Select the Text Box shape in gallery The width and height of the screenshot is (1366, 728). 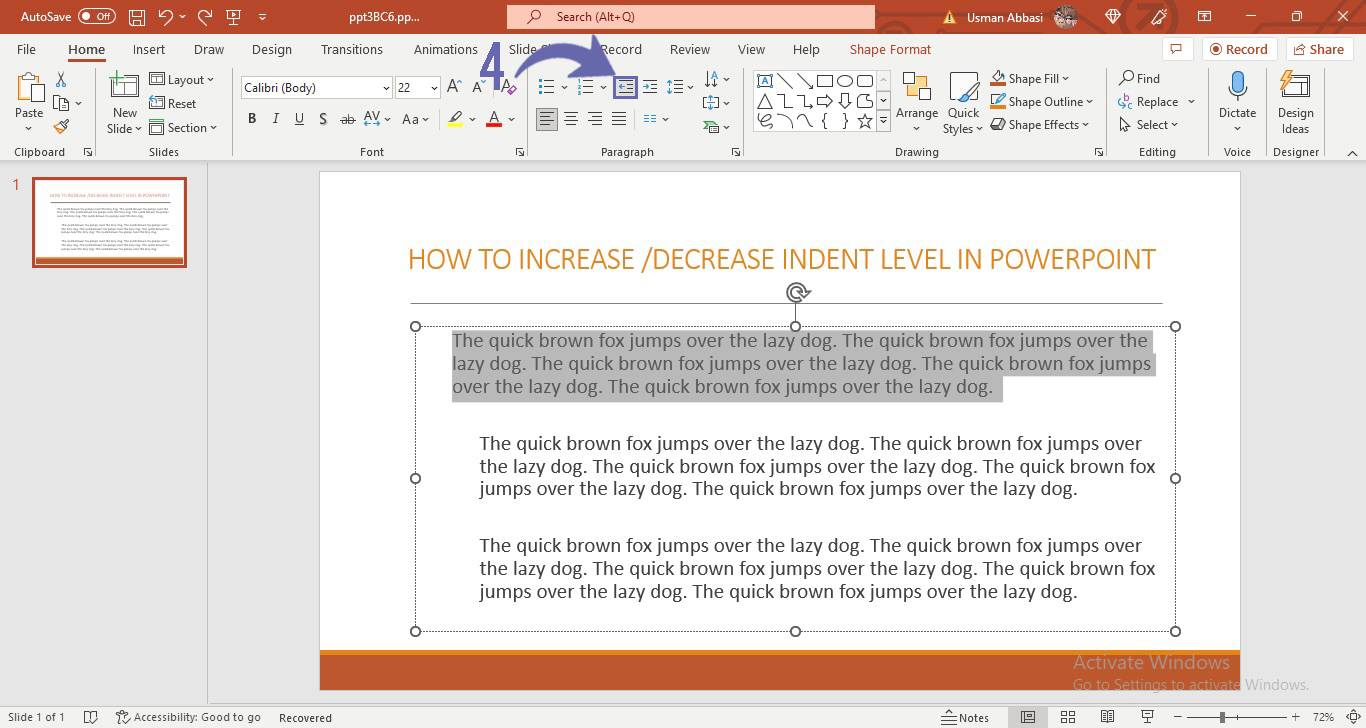tap(765, 81)
